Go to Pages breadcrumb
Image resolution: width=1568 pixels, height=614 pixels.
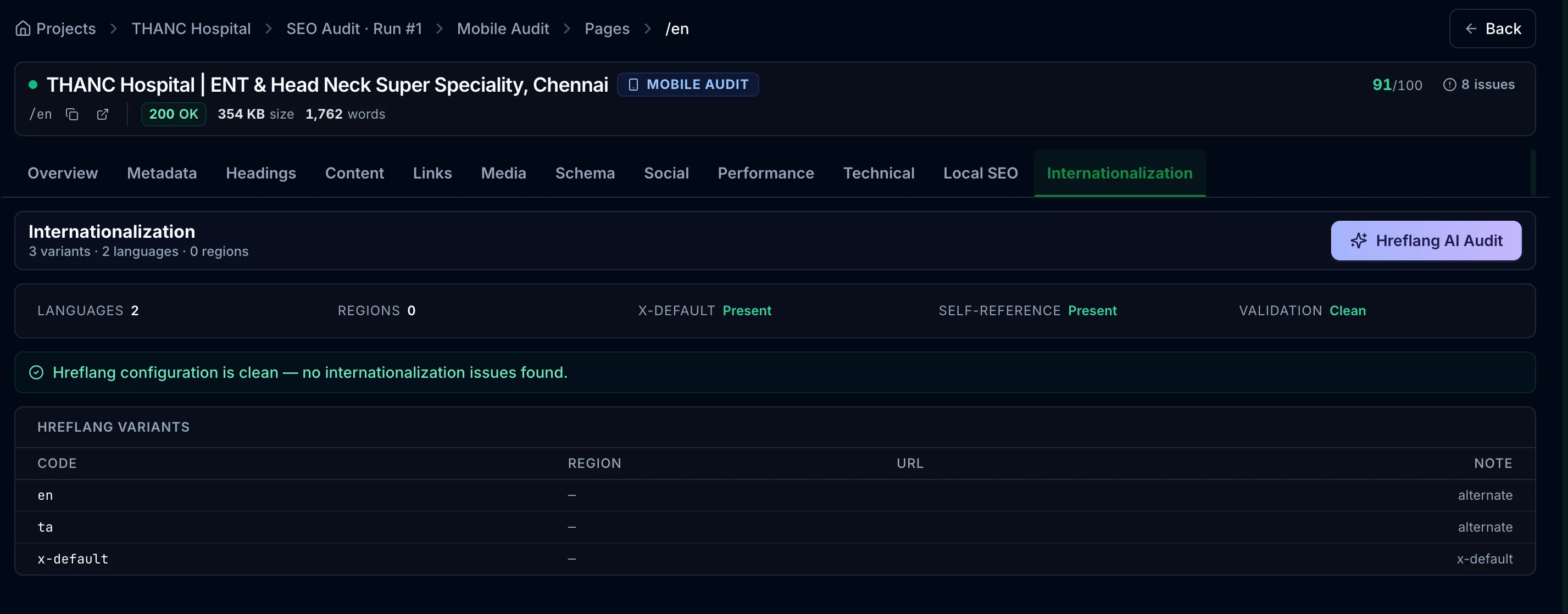[x=607, y=29]
